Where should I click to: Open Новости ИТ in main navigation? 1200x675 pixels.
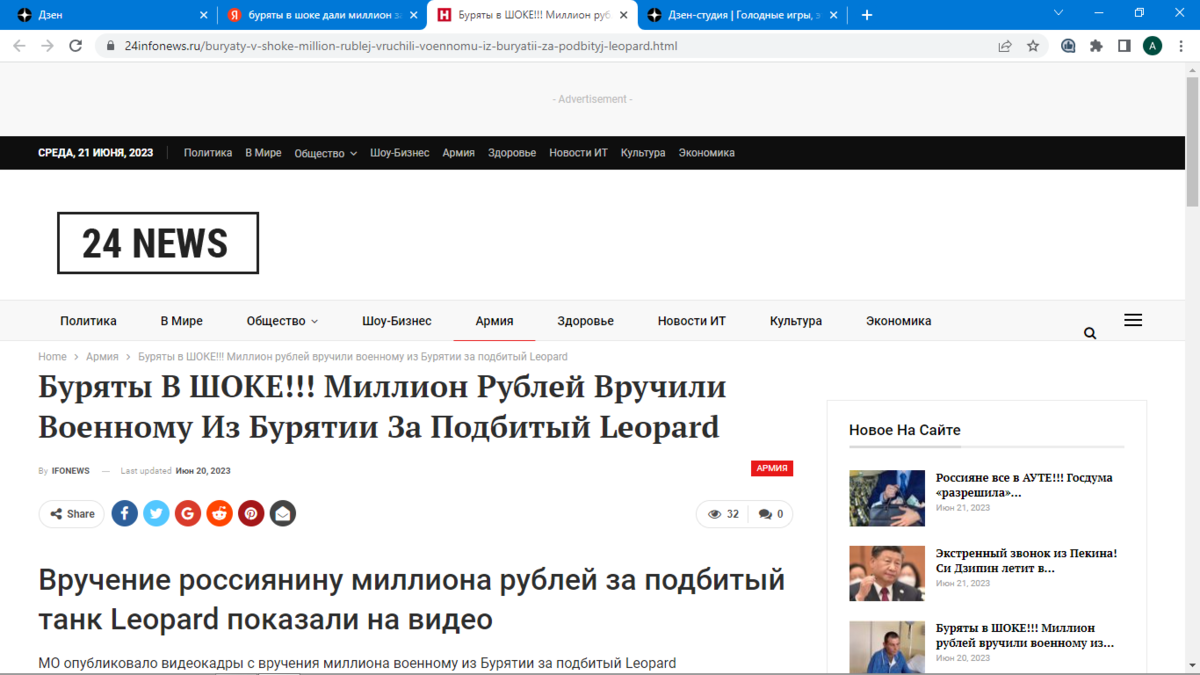coord(692,321)
